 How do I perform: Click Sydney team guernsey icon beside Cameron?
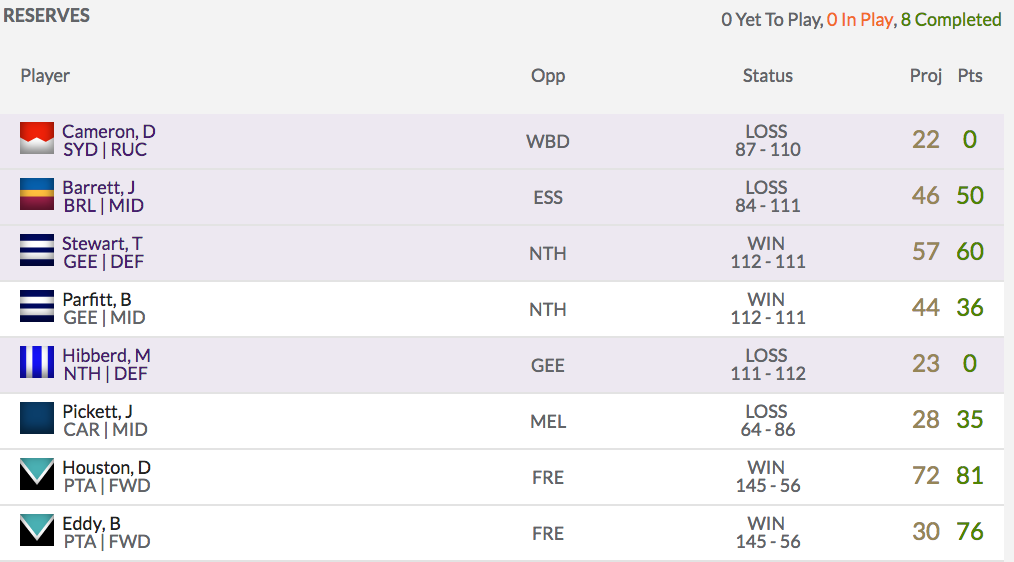[37, 138]
